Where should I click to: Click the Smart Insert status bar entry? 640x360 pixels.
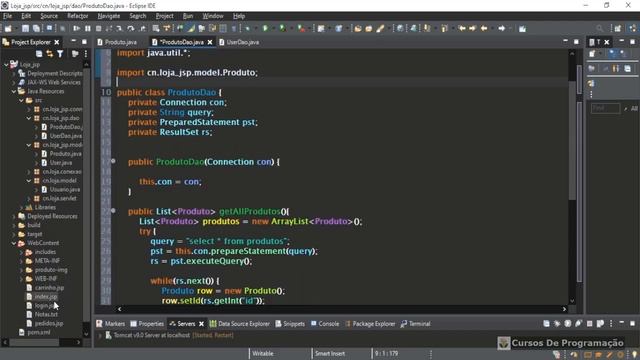click(x=330, y=353)
